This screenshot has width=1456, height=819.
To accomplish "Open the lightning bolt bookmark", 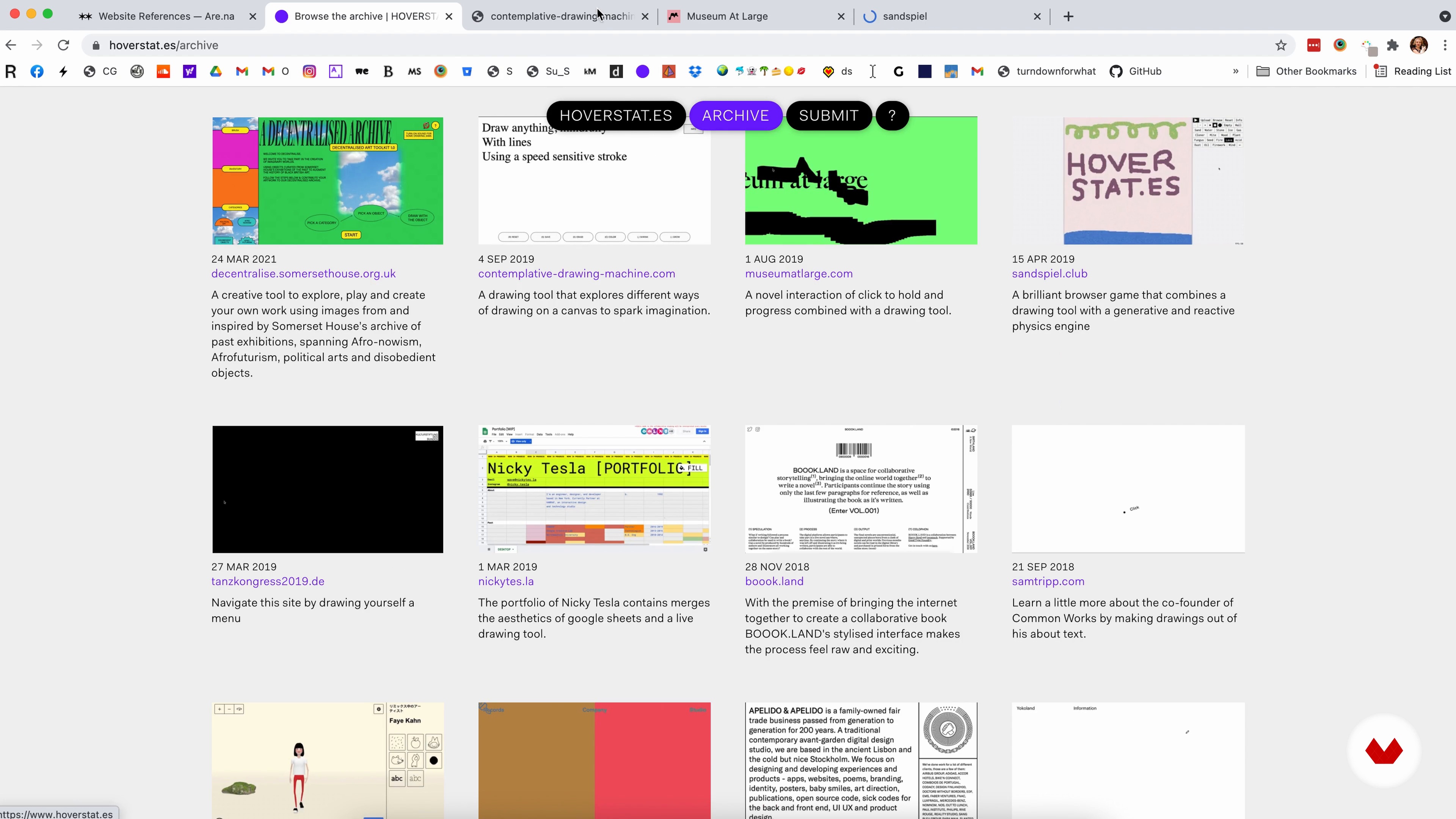I will pyautogui.click(x=63, y=71).
